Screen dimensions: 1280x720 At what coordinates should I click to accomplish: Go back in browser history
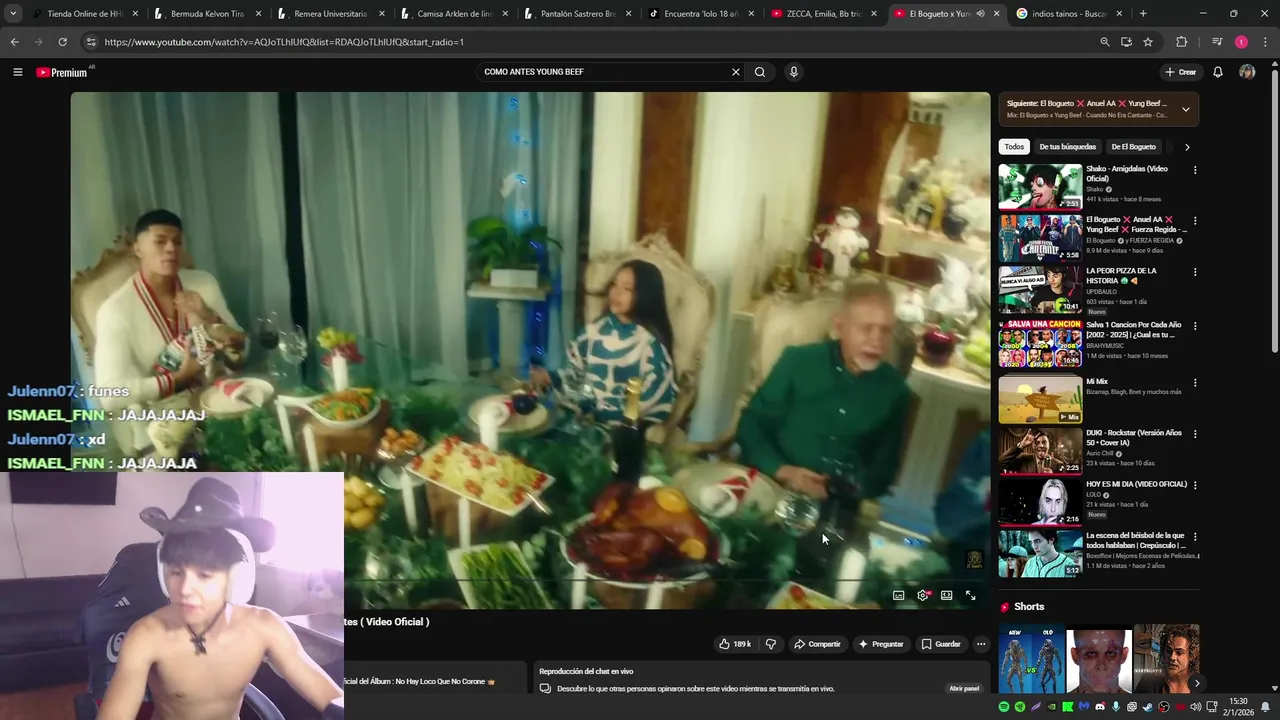14,42
